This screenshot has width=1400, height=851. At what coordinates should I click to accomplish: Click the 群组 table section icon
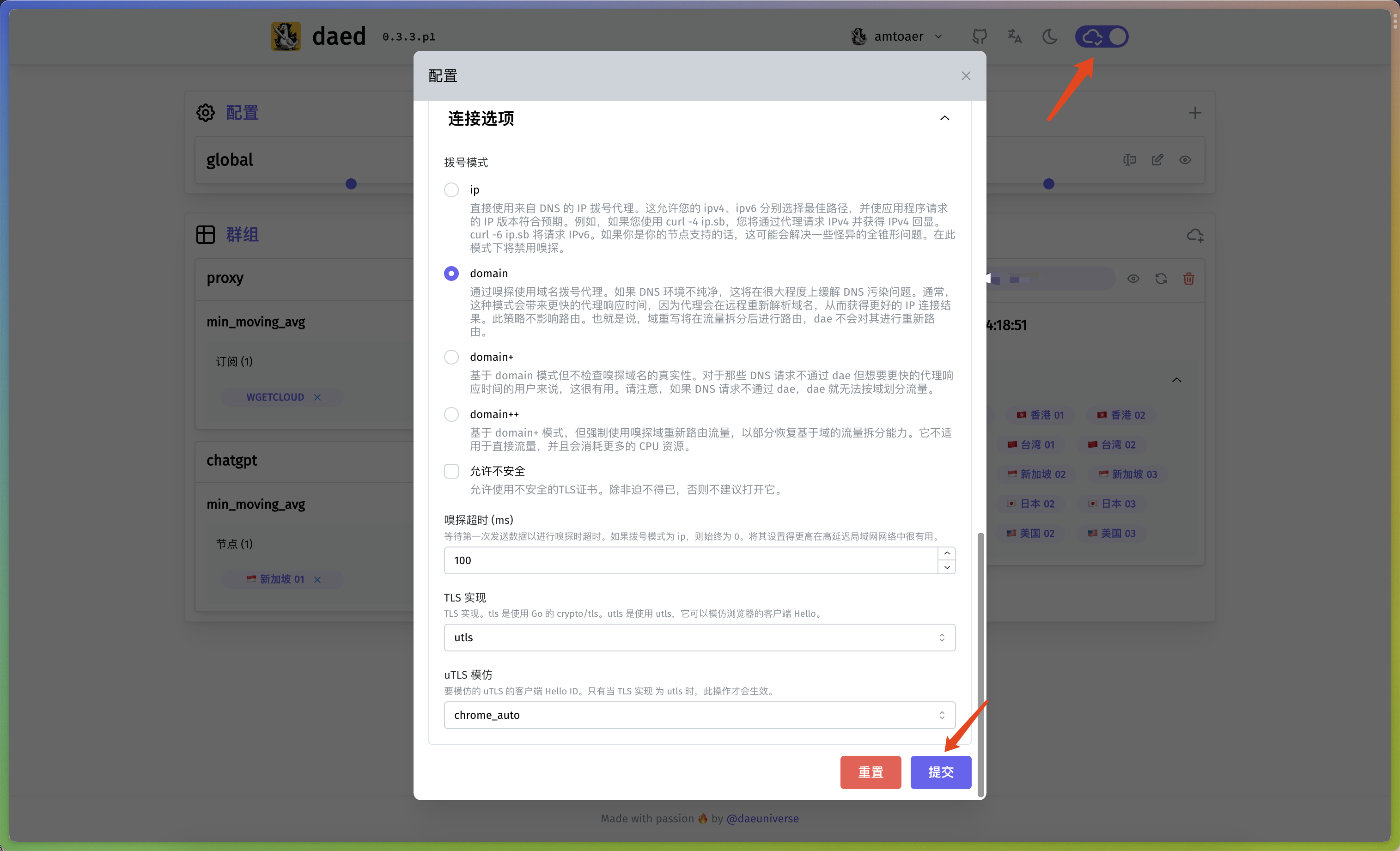[206, 235]
